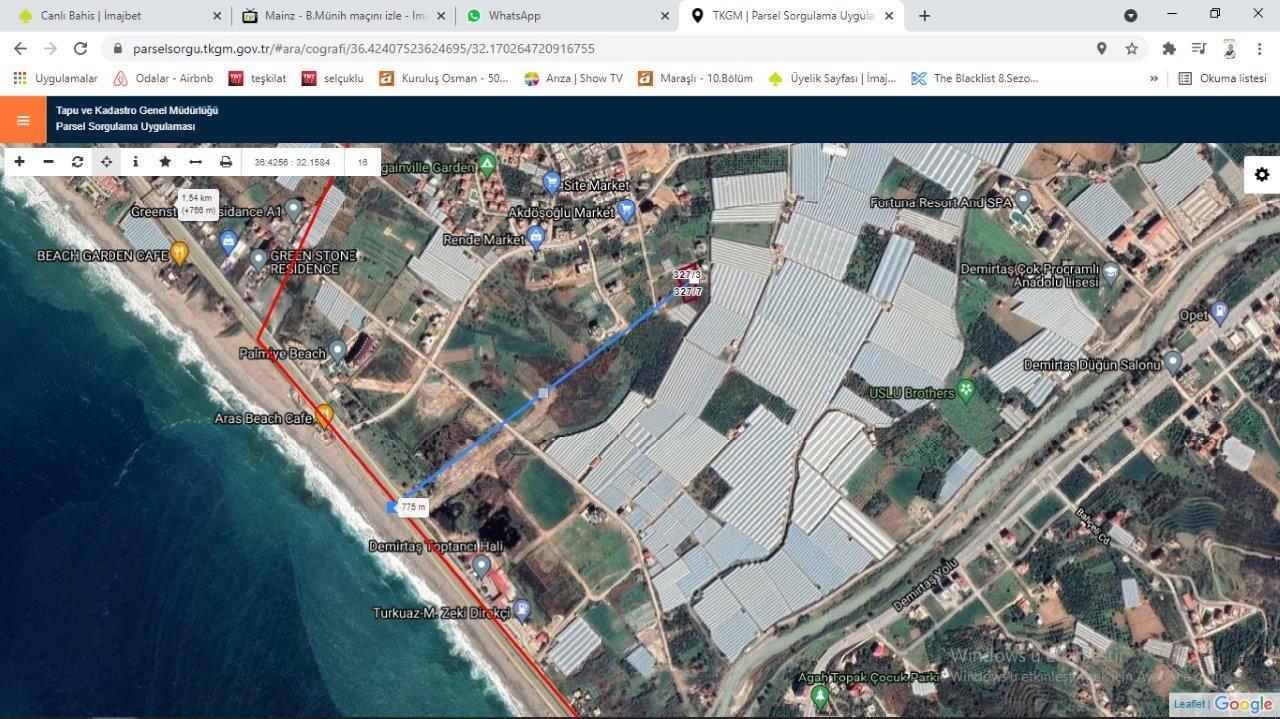Click the zoom level value 16
Viewport: 1280px width, 719px height.
362,162
